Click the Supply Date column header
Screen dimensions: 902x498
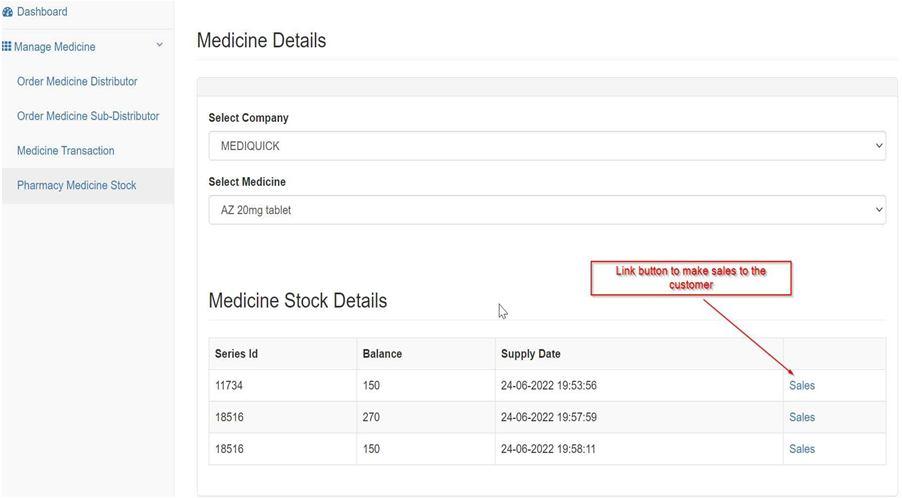pyautogui.click(x=530, y=354)
